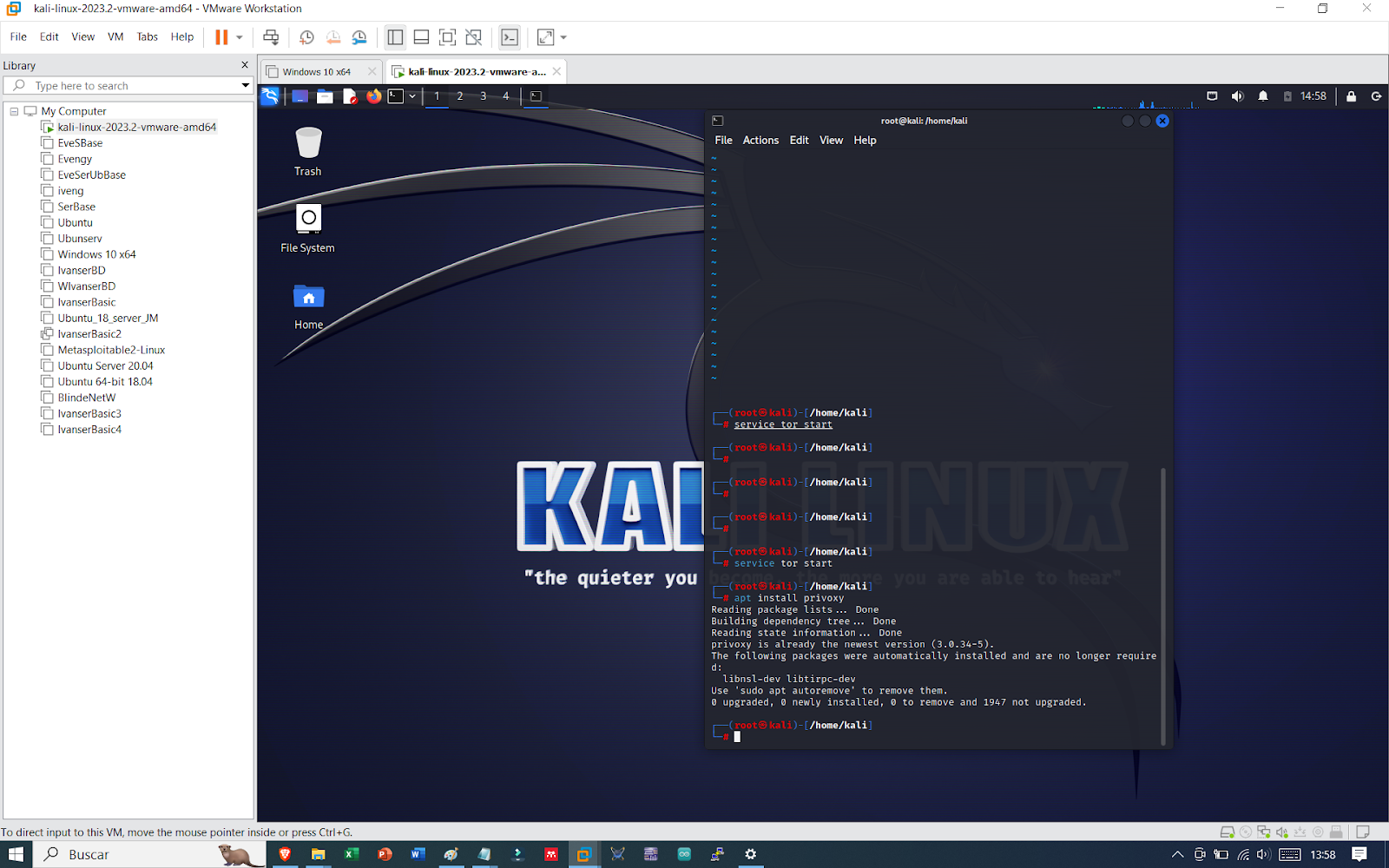This screenshot has width=1389, height=868.
Task: Click Kali volume speaker icon
Action: 1237,96
